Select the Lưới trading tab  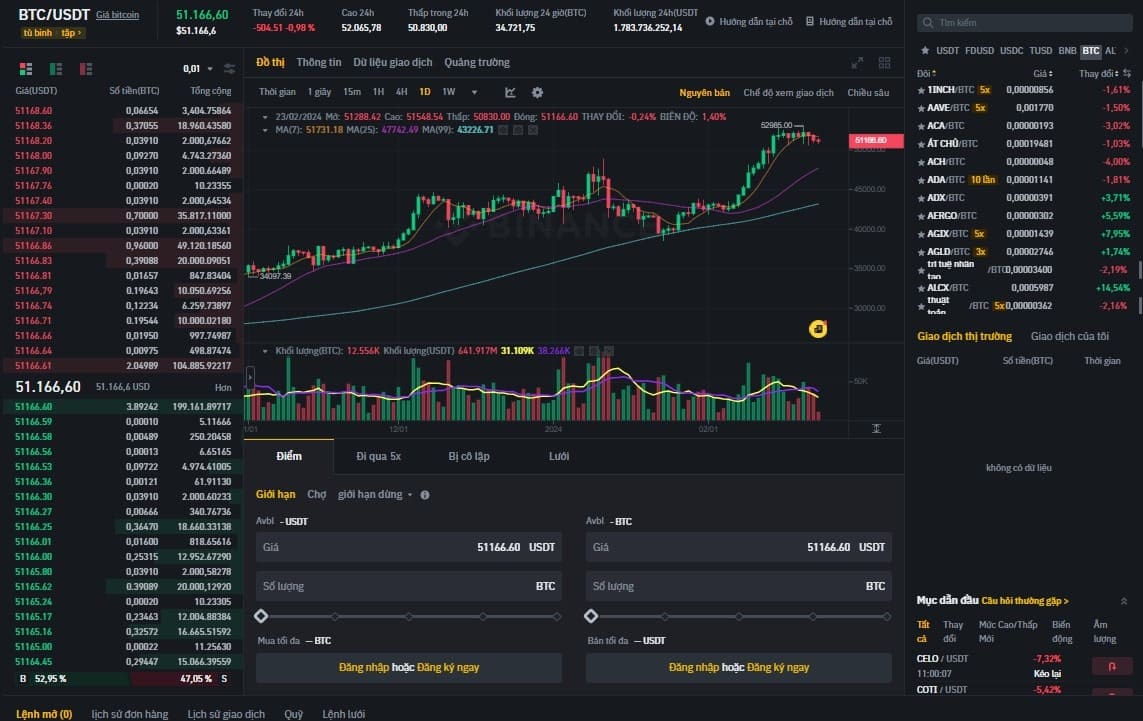tap(558, 456)
